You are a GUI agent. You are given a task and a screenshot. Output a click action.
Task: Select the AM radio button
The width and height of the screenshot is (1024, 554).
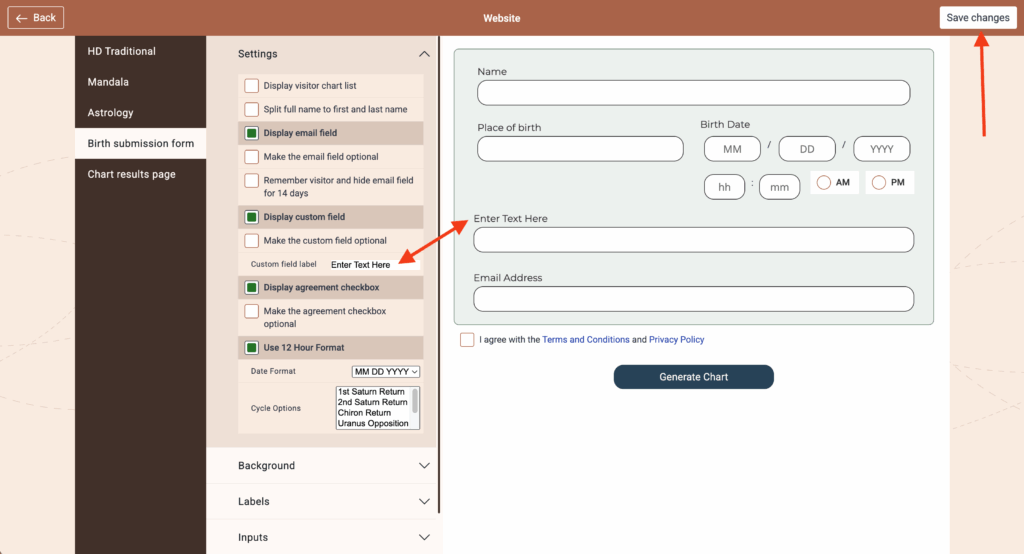(823, 183)
